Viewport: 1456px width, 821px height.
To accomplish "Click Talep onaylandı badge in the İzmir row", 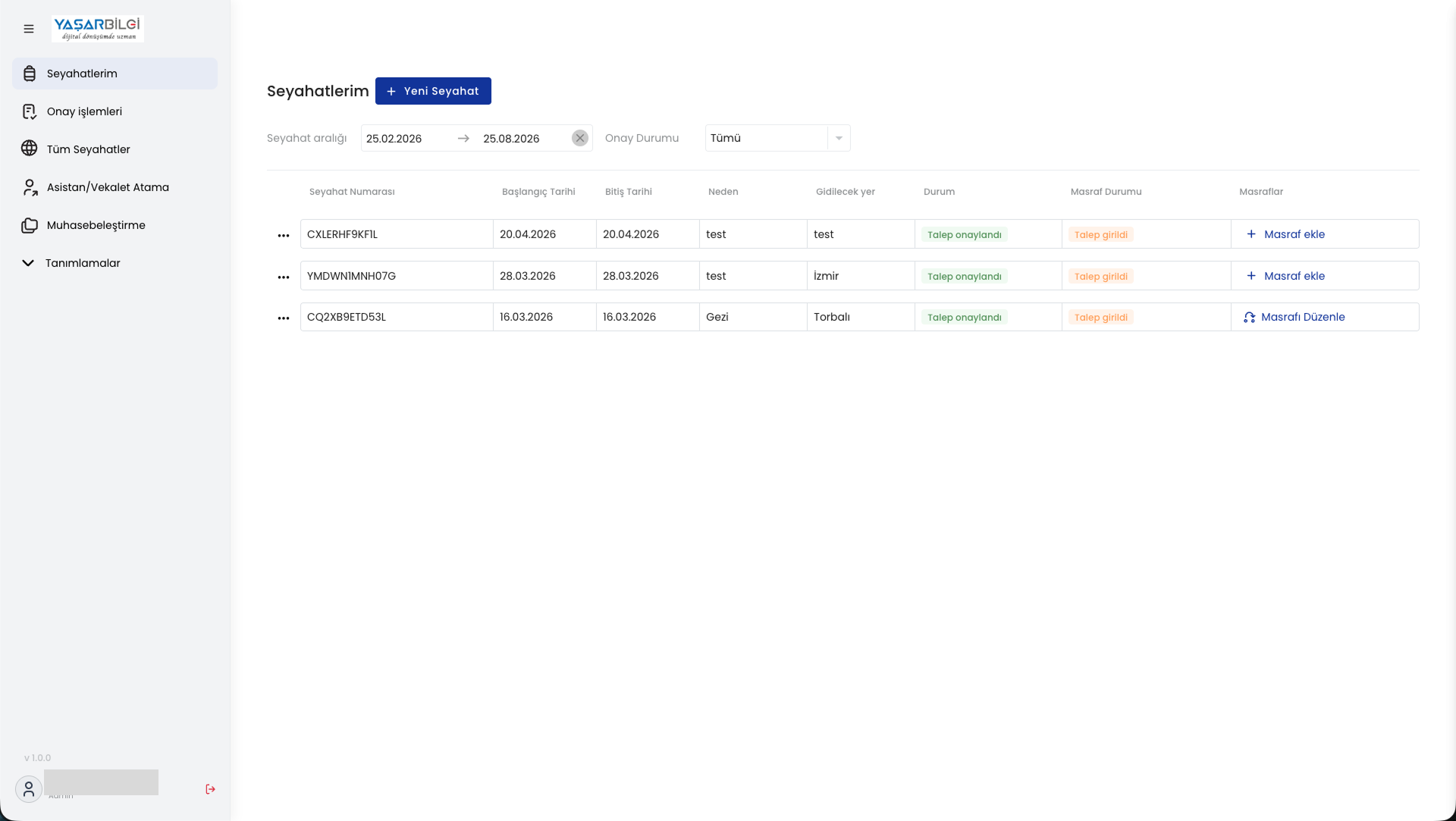I will point(964,277).
